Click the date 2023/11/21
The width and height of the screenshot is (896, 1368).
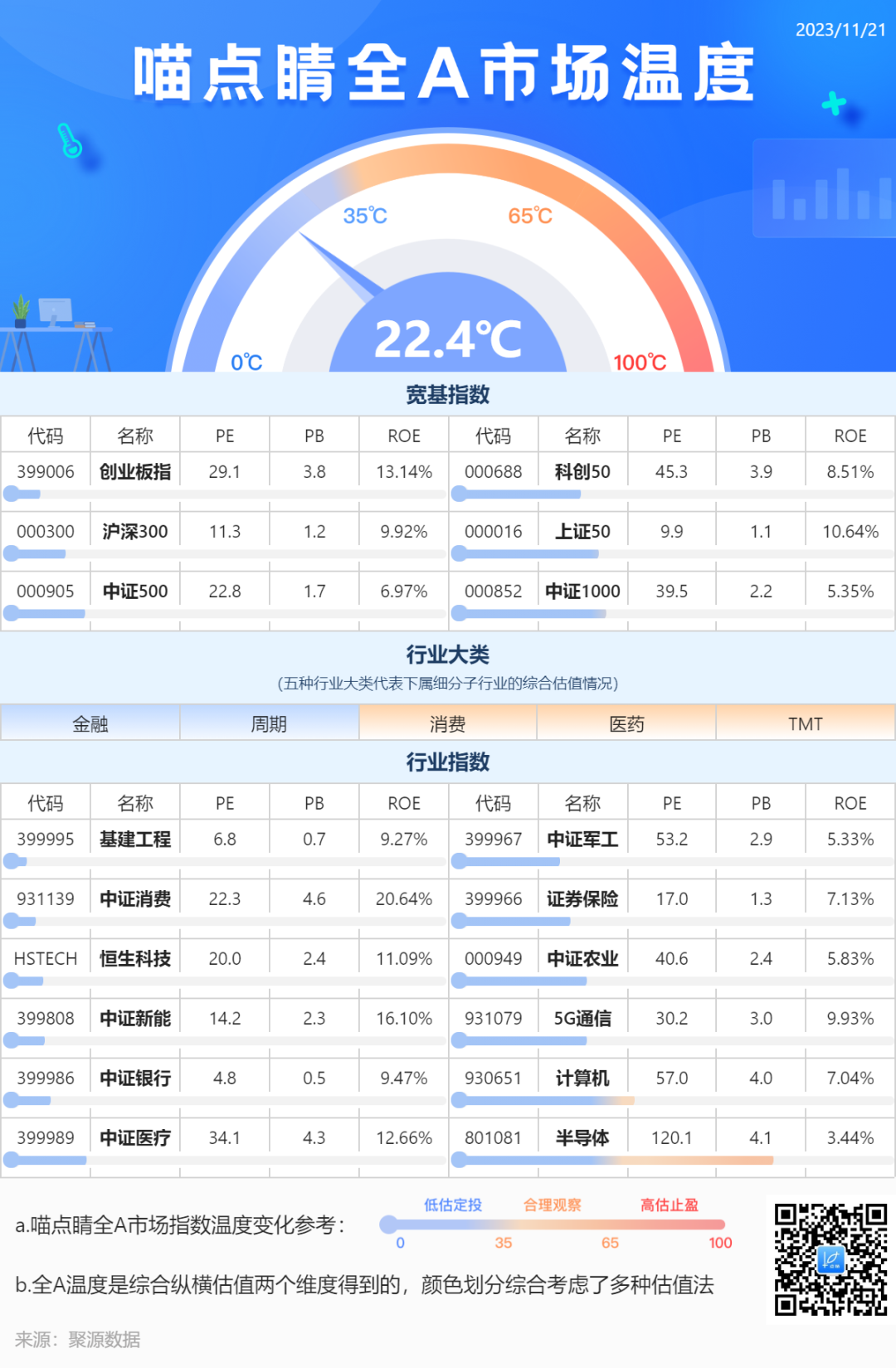(840, 30)
